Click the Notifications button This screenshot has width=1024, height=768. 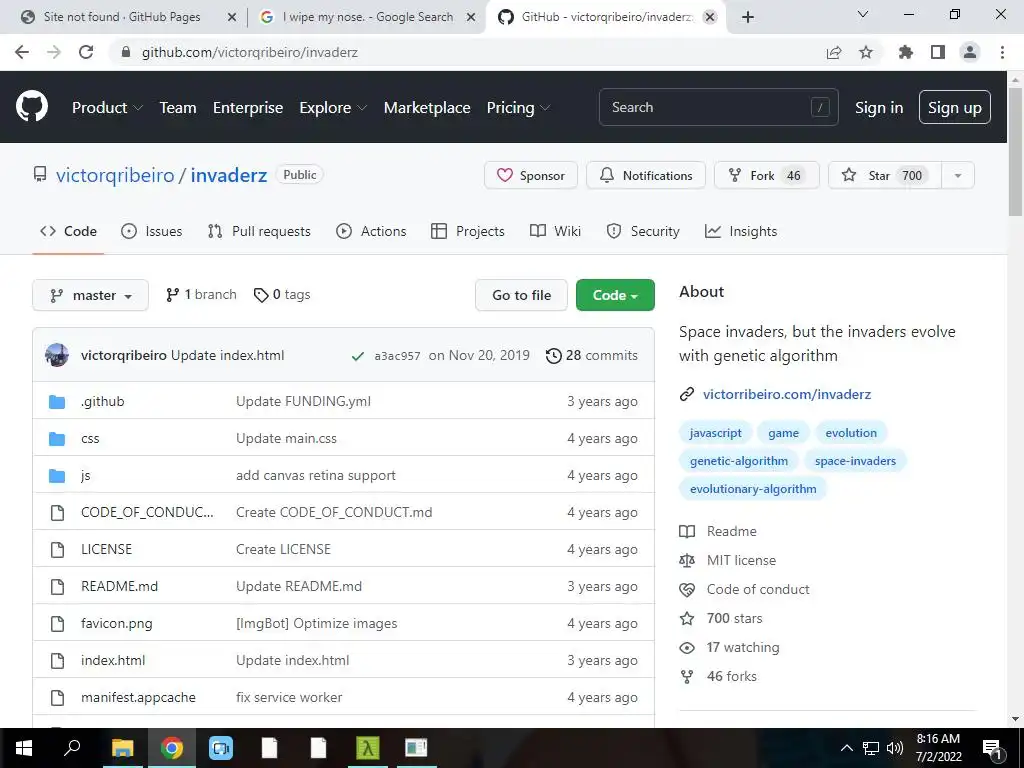pyautogui.click(x=646, y=176)
